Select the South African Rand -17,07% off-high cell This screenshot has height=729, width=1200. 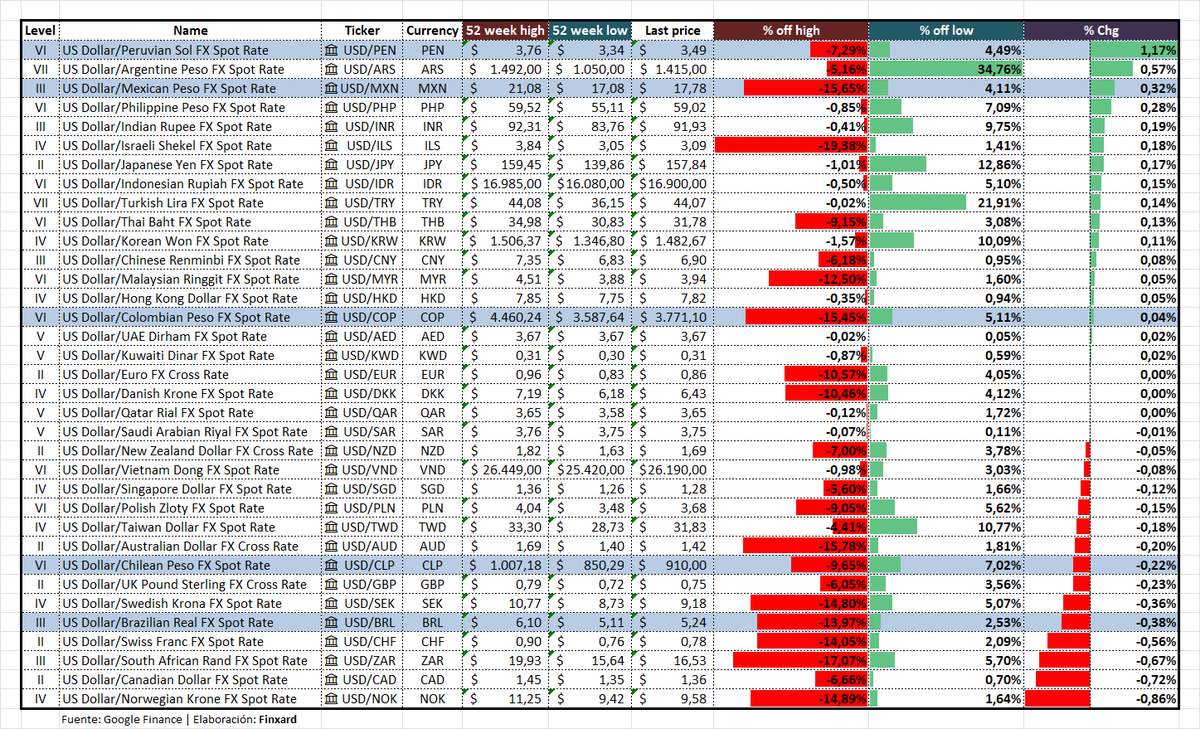tap(791, 659)
